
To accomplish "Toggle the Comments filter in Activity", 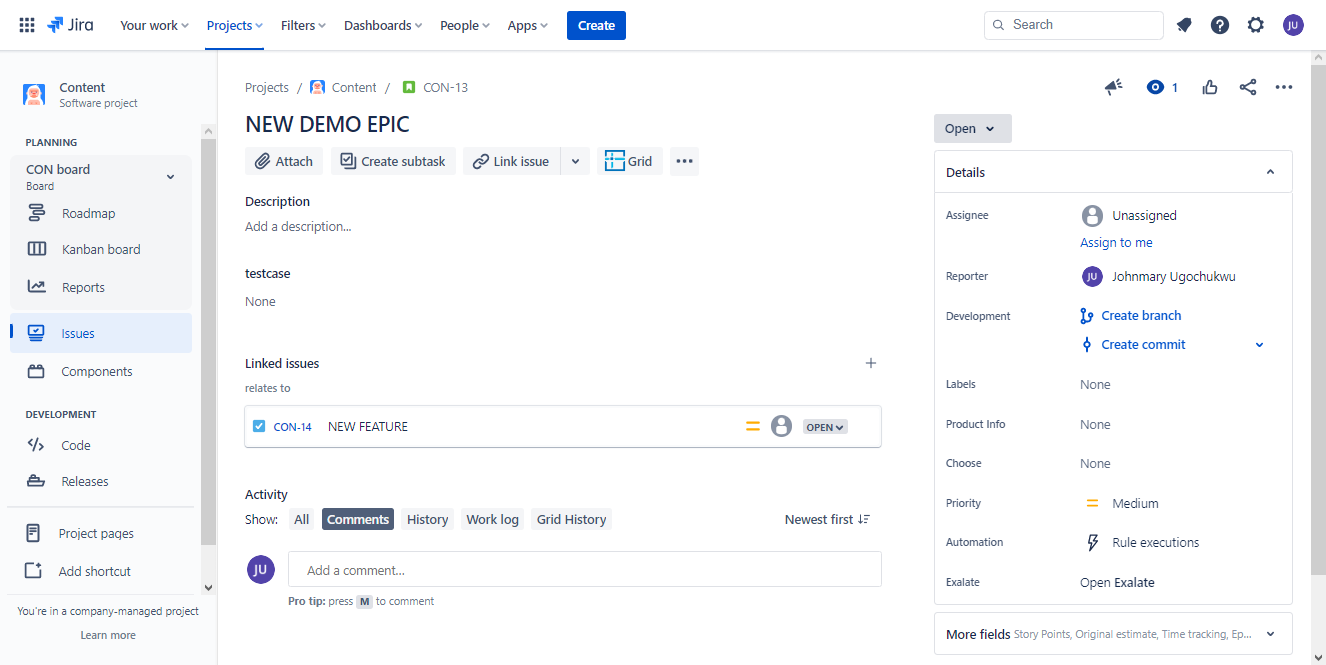I will (357, 518).
